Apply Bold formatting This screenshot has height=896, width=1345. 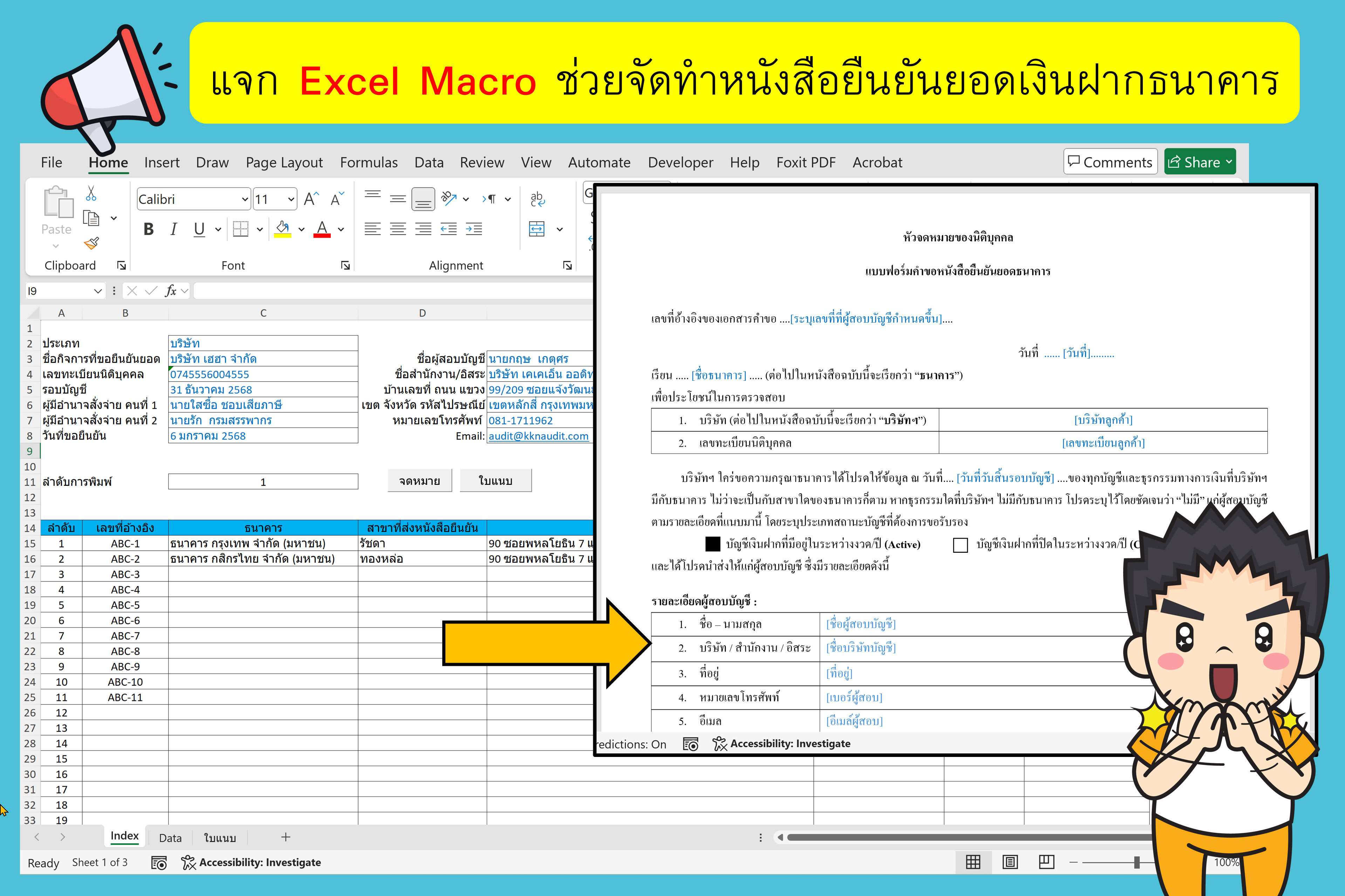pyautogui.click(x=149, y=230)
